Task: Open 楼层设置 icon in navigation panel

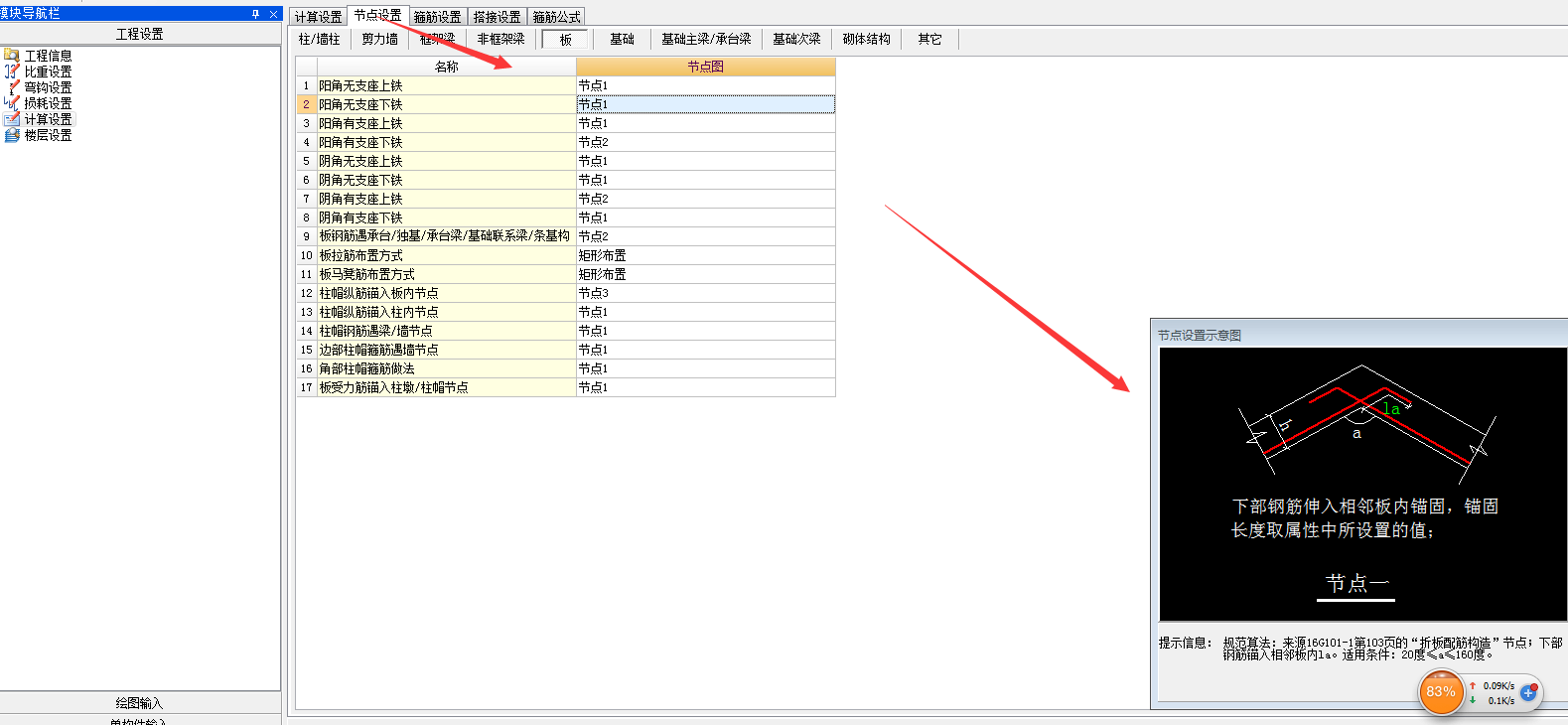Action: click(12, 135)
